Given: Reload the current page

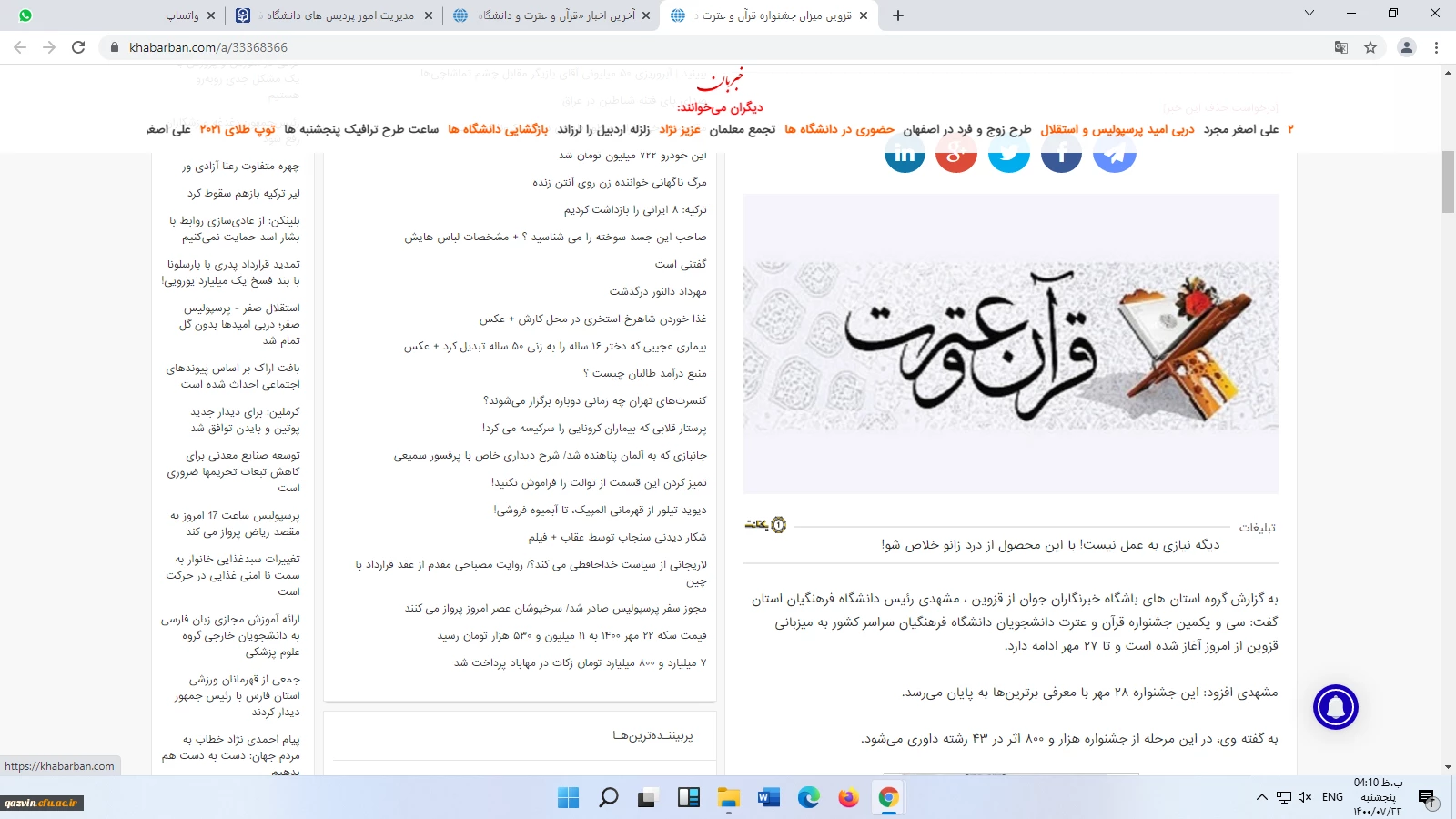Looking at the screenshot, I should click(78, 47).
